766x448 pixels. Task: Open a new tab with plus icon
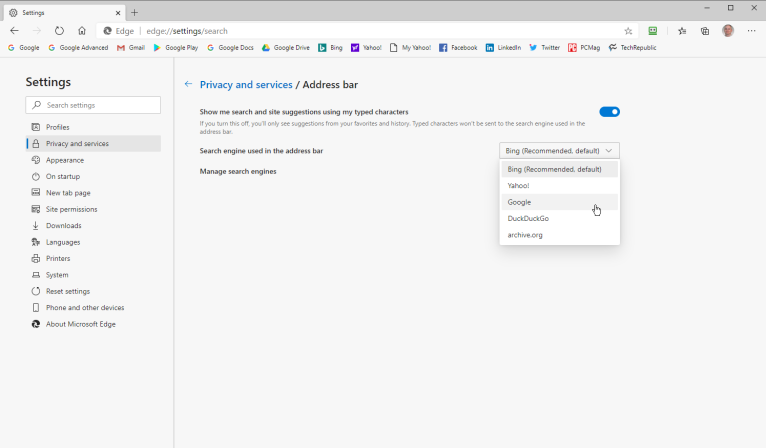point(134,13)
